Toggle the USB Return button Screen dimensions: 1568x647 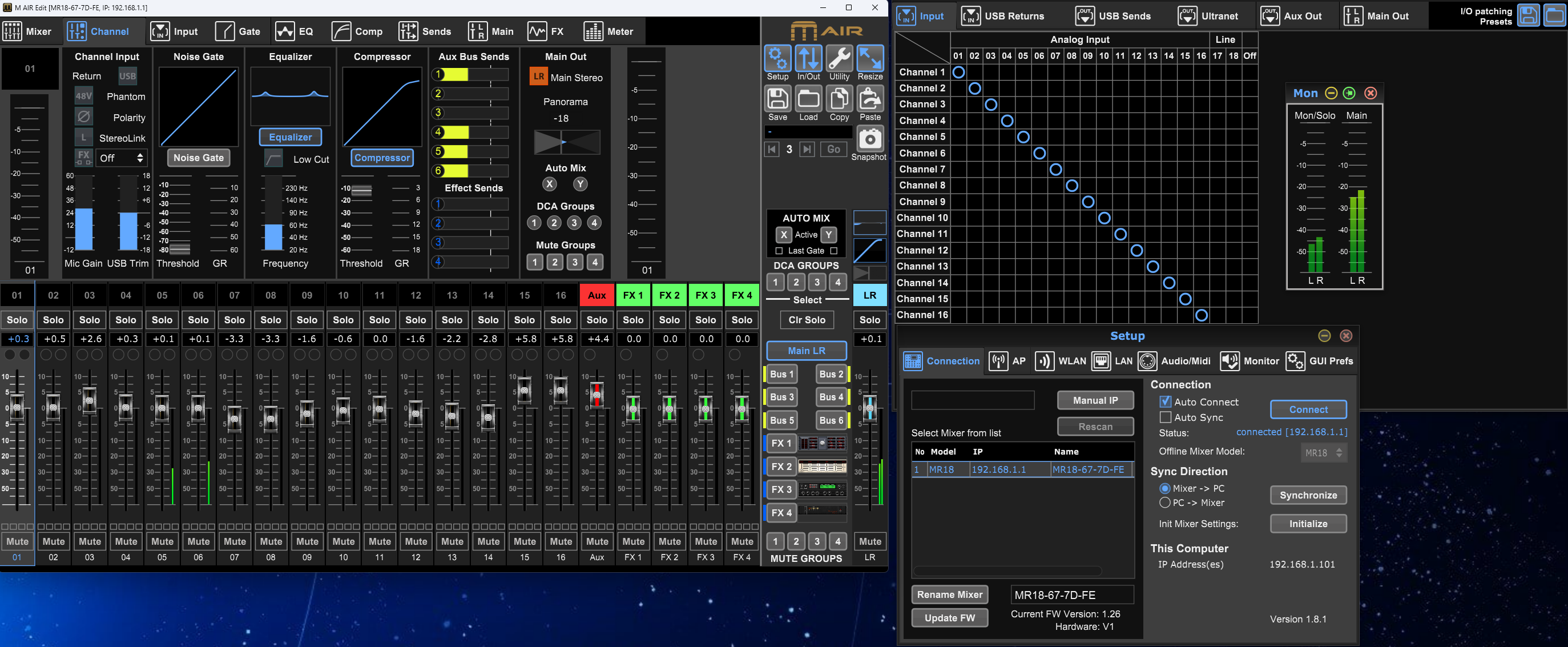(x=127, y=76)
